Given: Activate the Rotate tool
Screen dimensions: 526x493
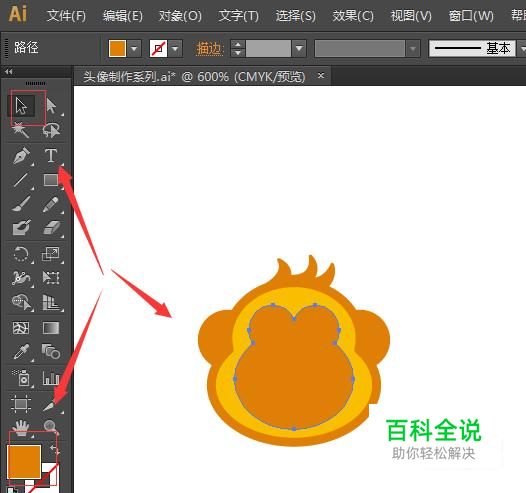Looking at the screenshot, I should tap(21, 254).
